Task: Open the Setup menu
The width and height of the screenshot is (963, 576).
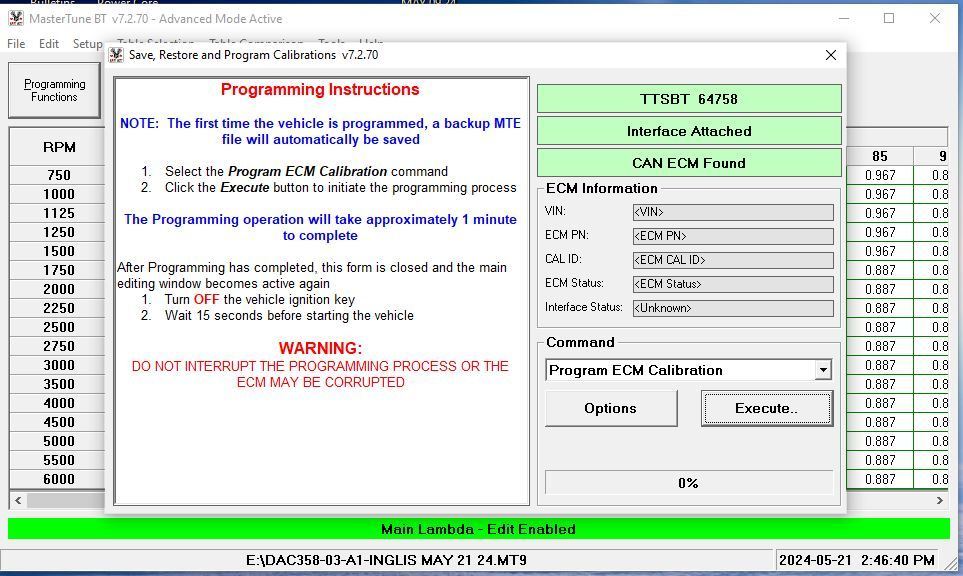Action: point(87,44)
